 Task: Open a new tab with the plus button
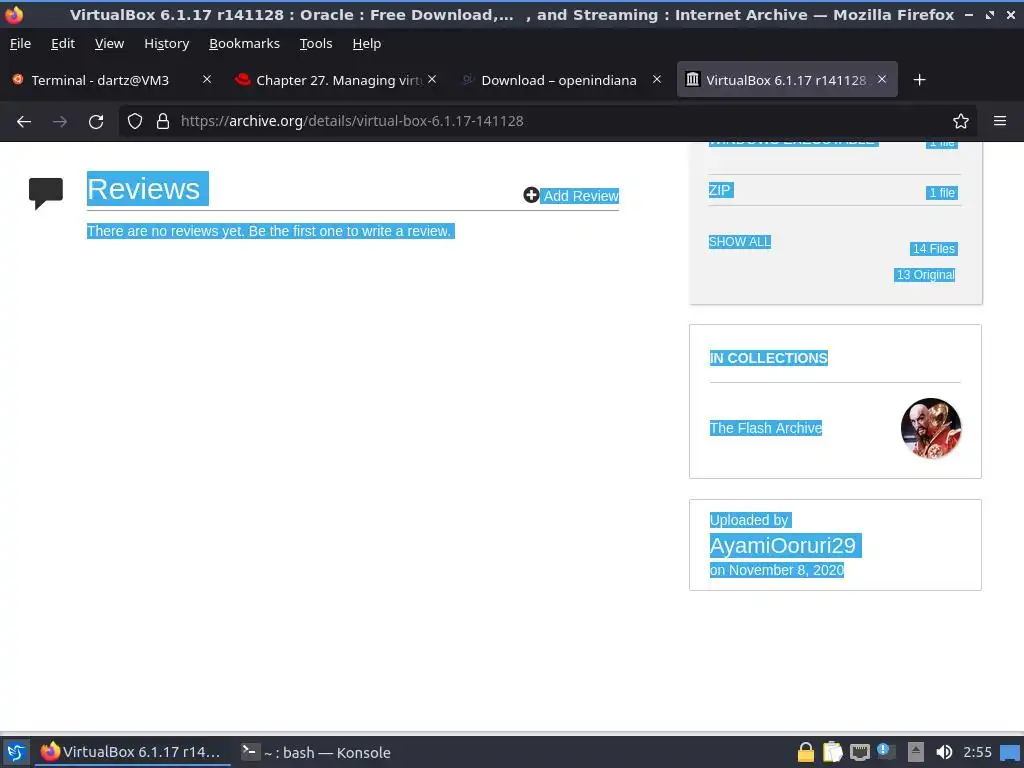(920, 80)
